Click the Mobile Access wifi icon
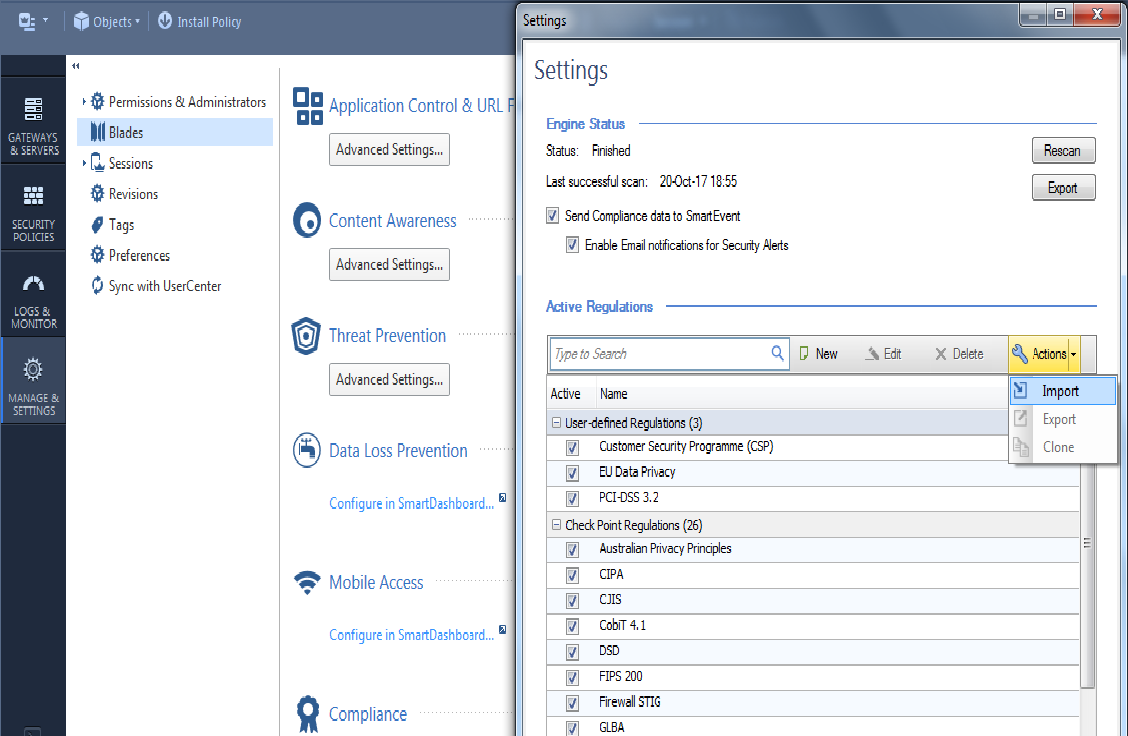1128x736 pixels. tap(307, 582)
